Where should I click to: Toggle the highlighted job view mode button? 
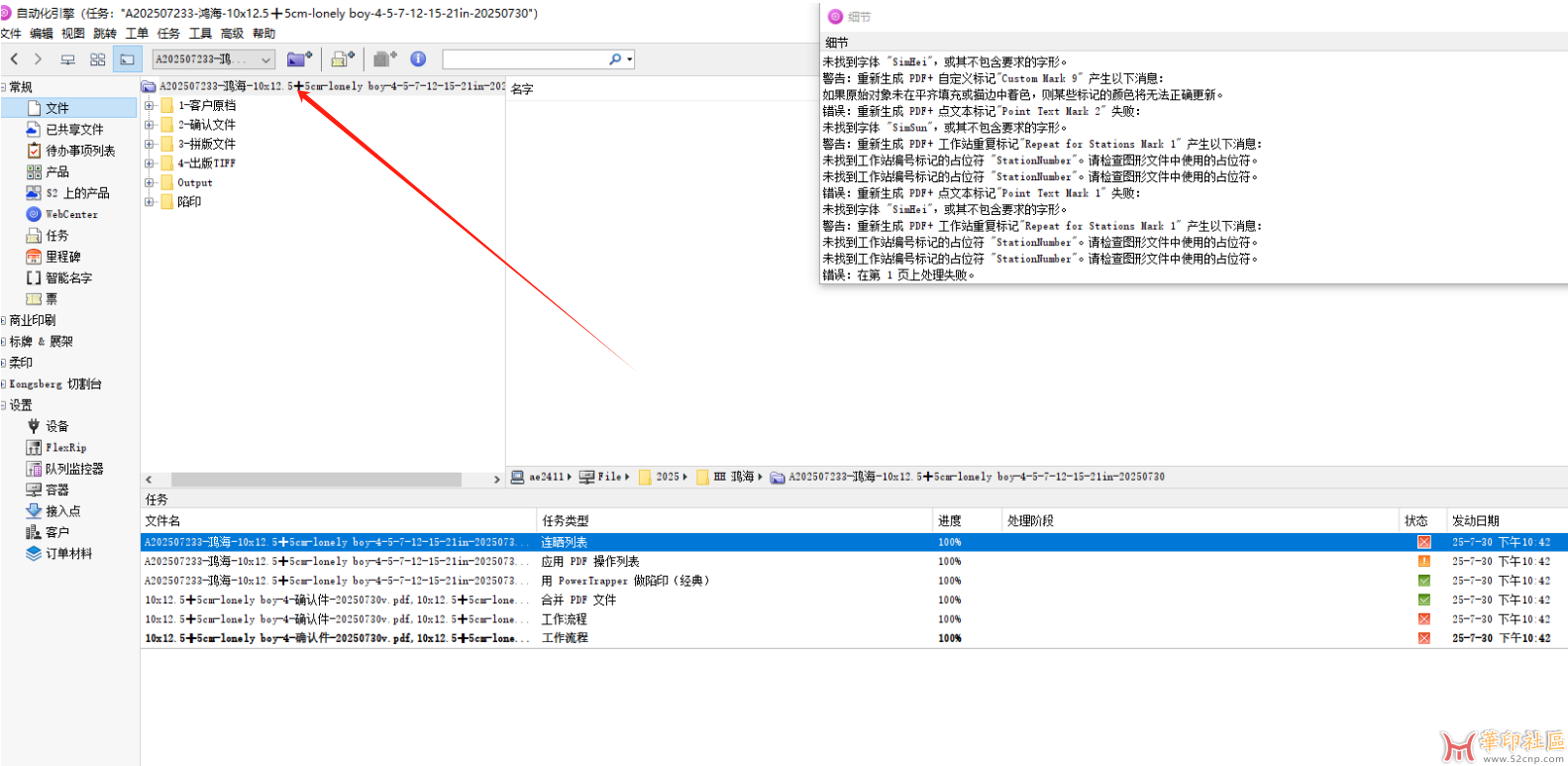(x=127, y=59)
